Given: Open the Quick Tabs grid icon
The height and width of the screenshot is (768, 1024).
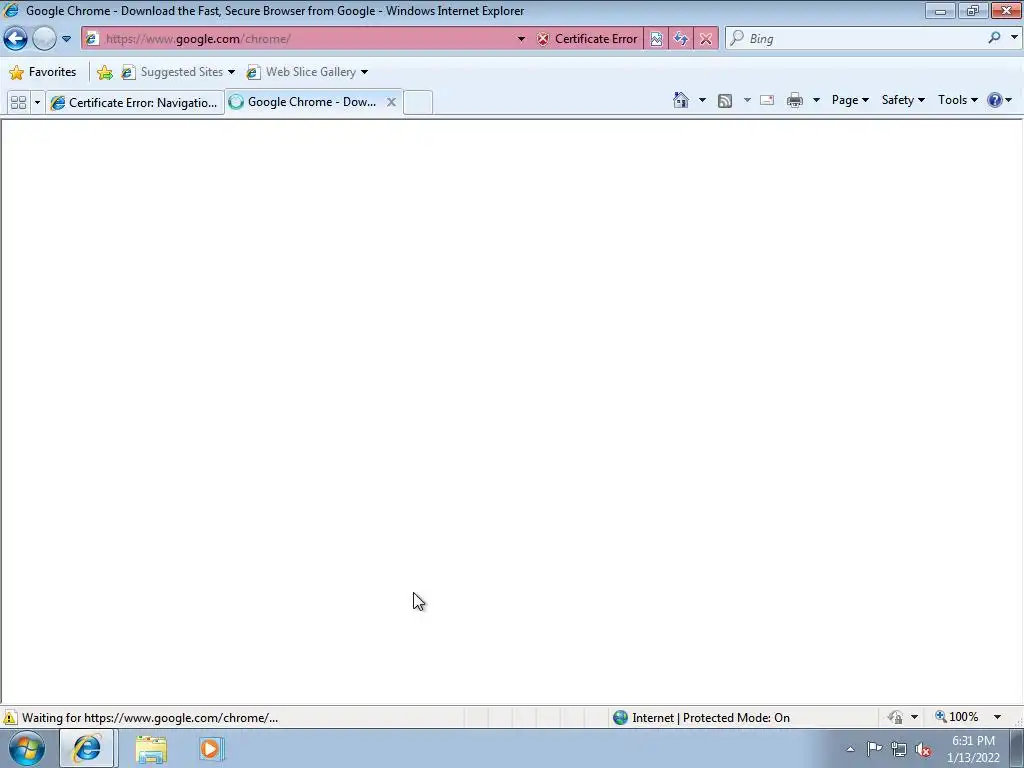Looking at the screenshot, I should pyautogui.click(x=18, y=103).
